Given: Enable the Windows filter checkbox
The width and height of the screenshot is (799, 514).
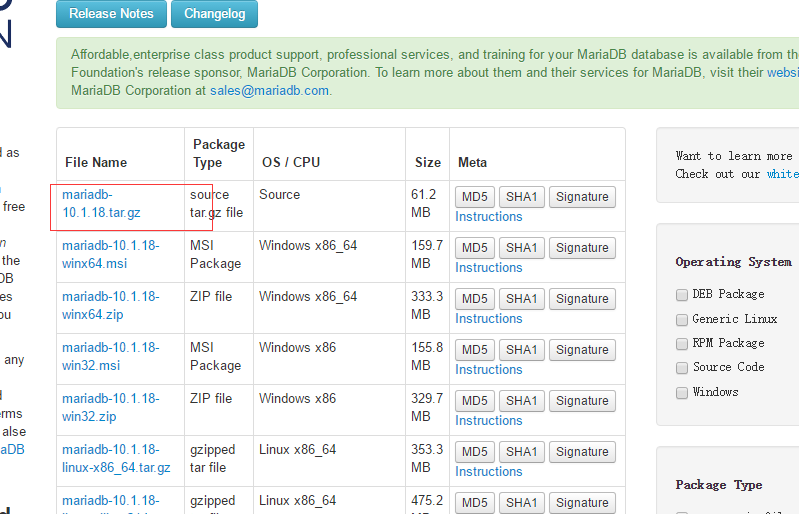Looking at the screenshot, I should coord(682,393).
